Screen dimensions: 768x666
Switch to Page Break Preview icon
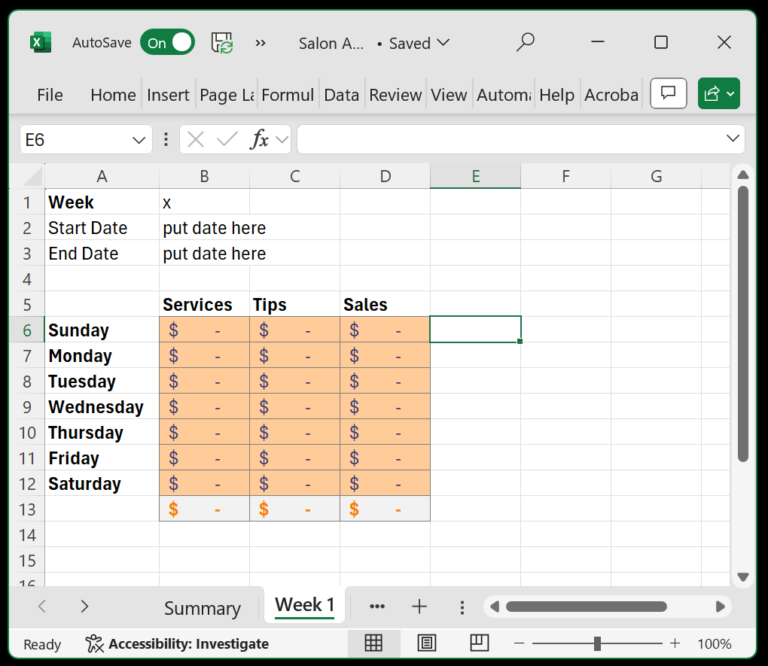pos(479,643)
